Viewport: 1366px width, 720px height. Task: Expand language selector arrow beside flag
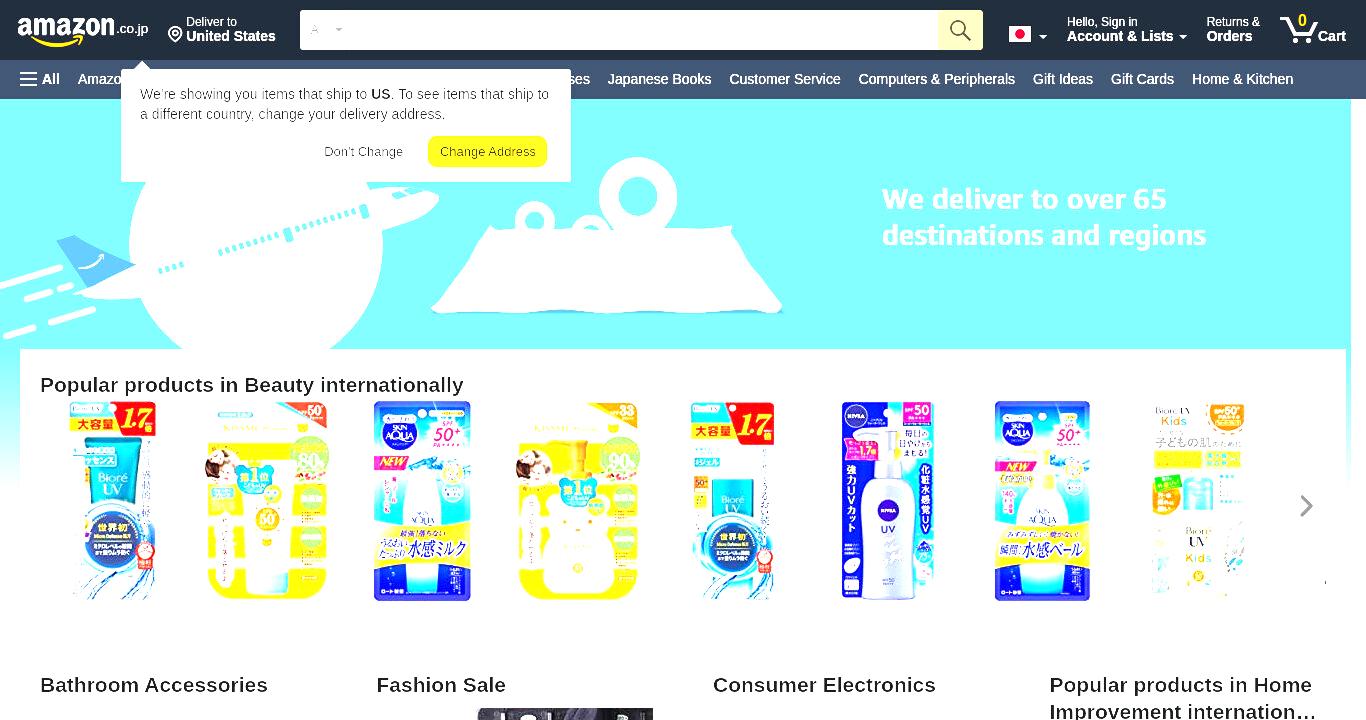coord(1043,36)
